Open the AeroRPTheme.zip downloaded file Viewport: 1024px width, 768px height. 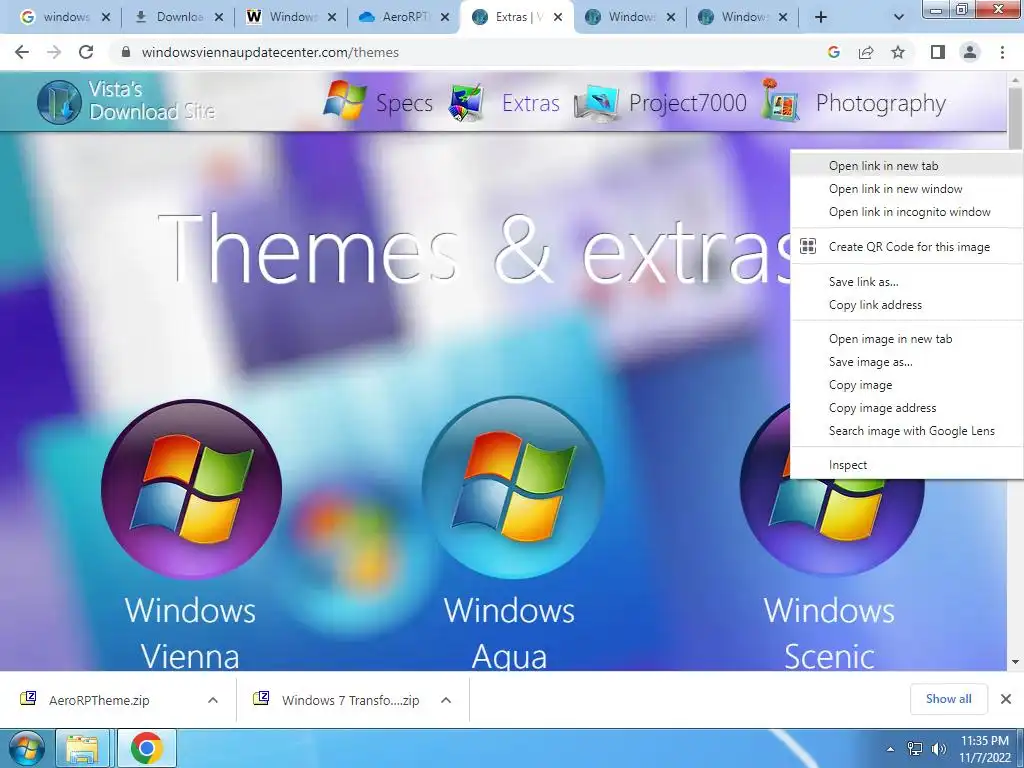[99, 700]
